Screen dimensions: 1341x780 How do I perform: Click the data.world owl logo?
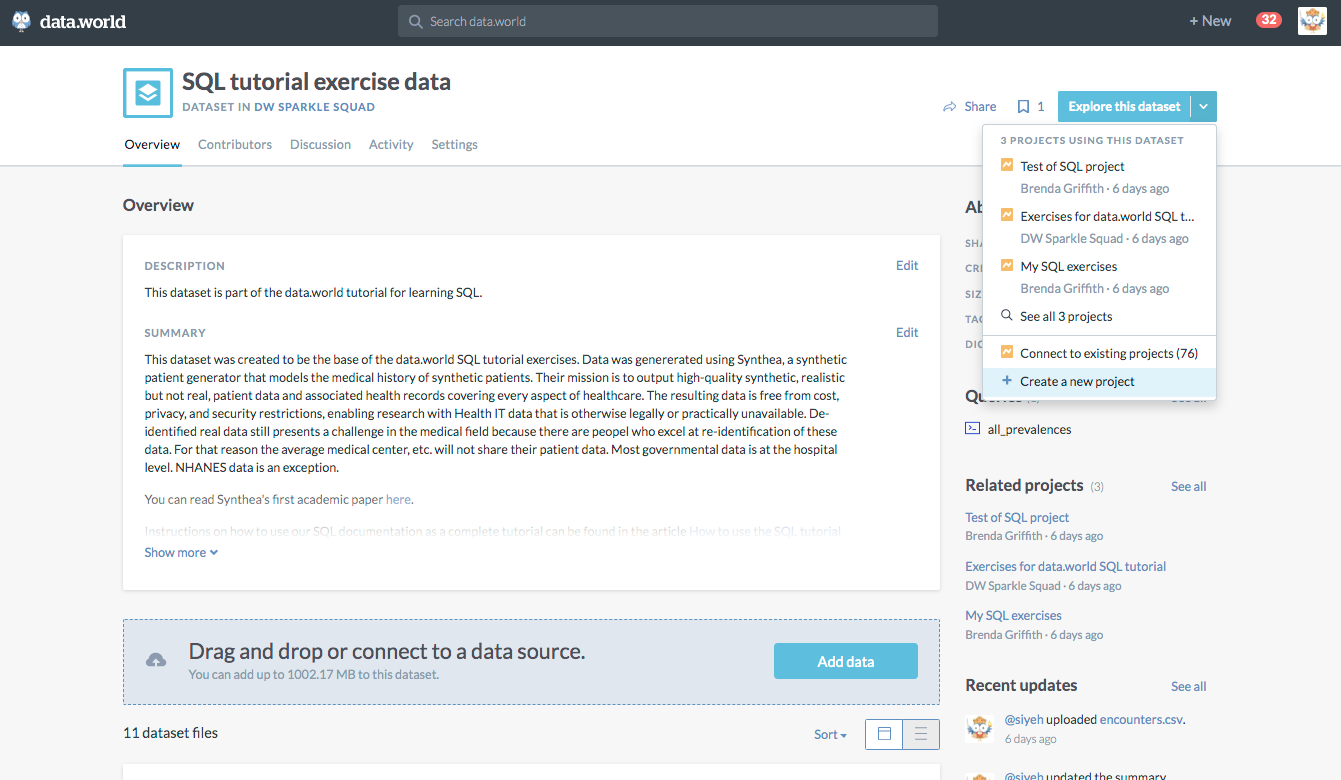click(21, 21)
